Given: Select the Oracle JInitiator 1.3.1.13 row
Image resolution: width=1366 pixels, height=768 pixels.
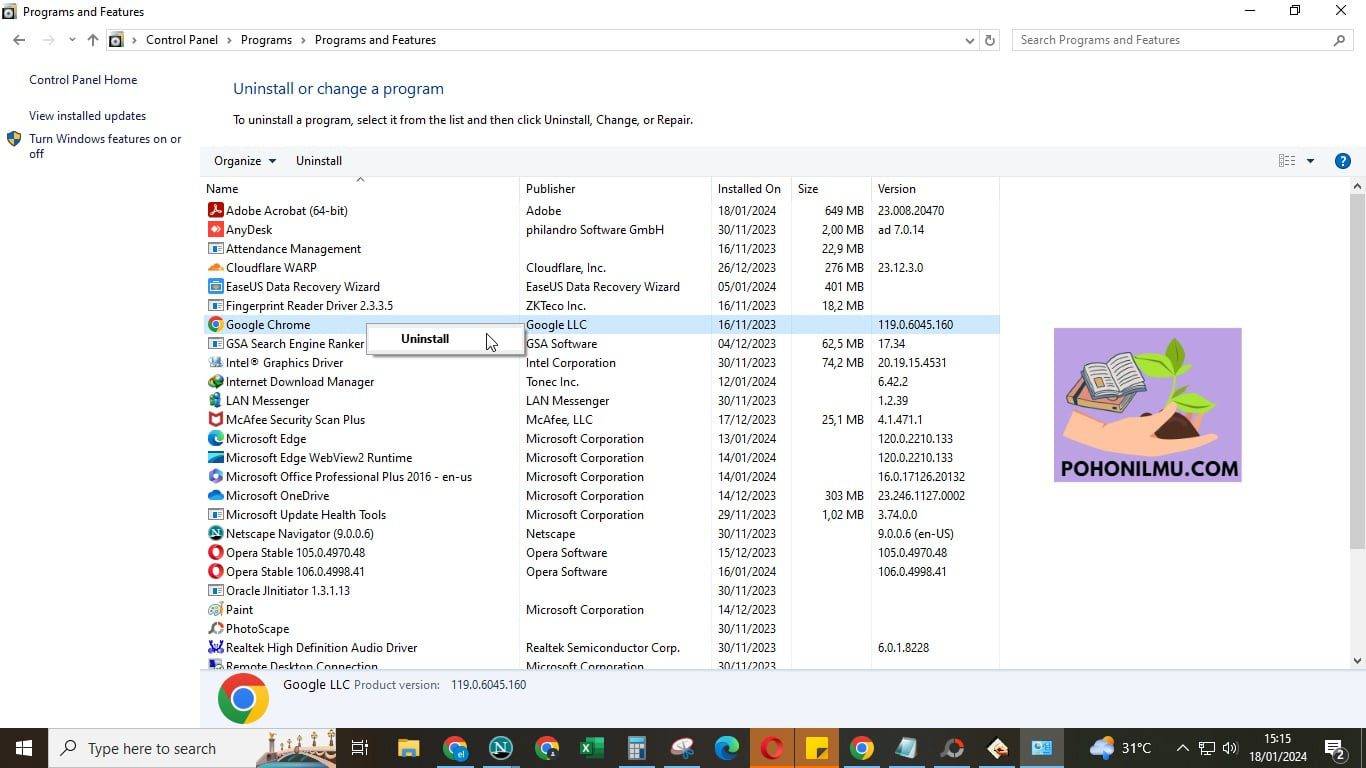Looking at the screenshot, I should coord(600,590).
